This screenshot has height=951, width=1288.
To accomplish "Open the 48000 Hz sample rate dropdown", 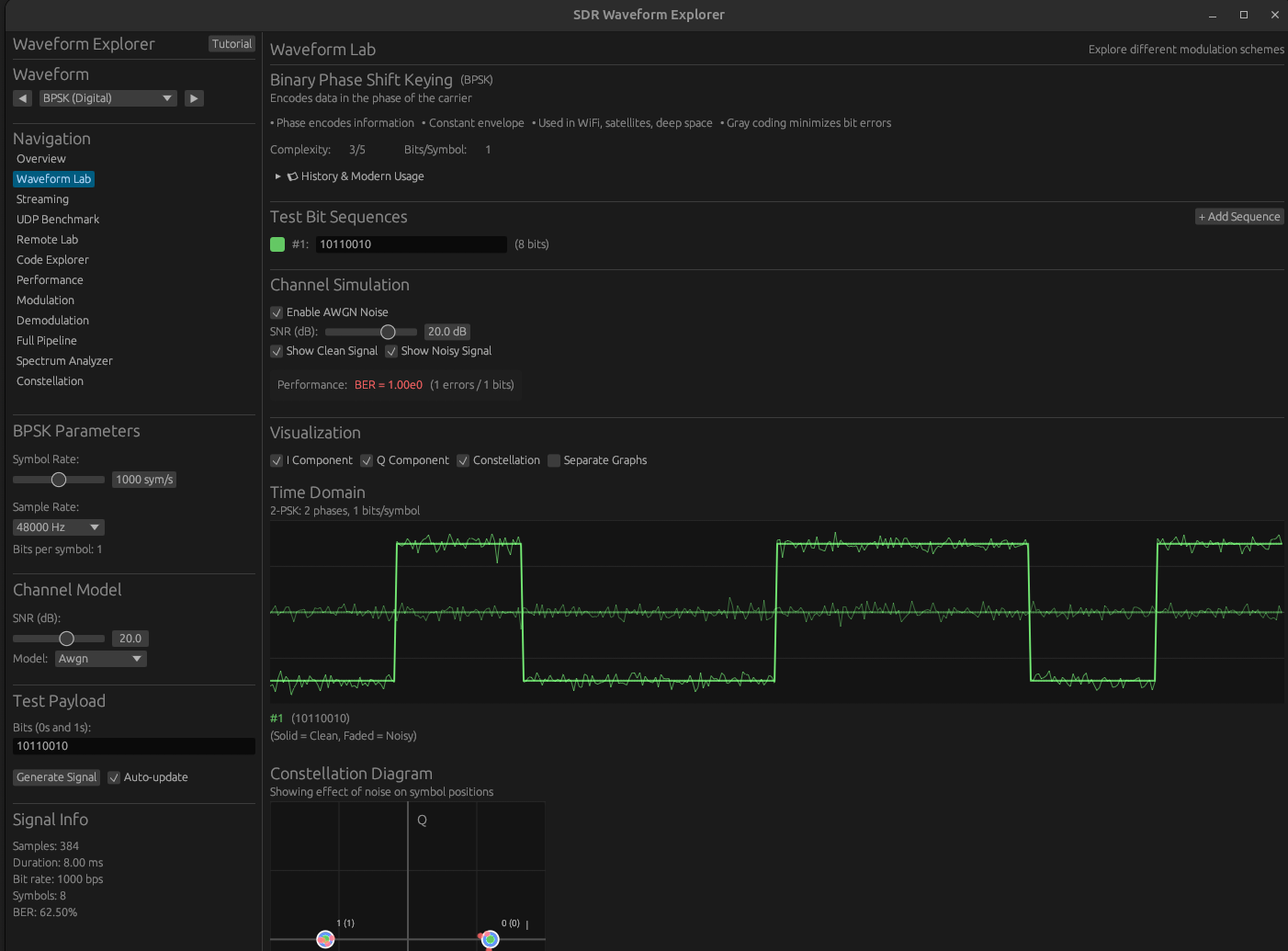I will [58, 527].
